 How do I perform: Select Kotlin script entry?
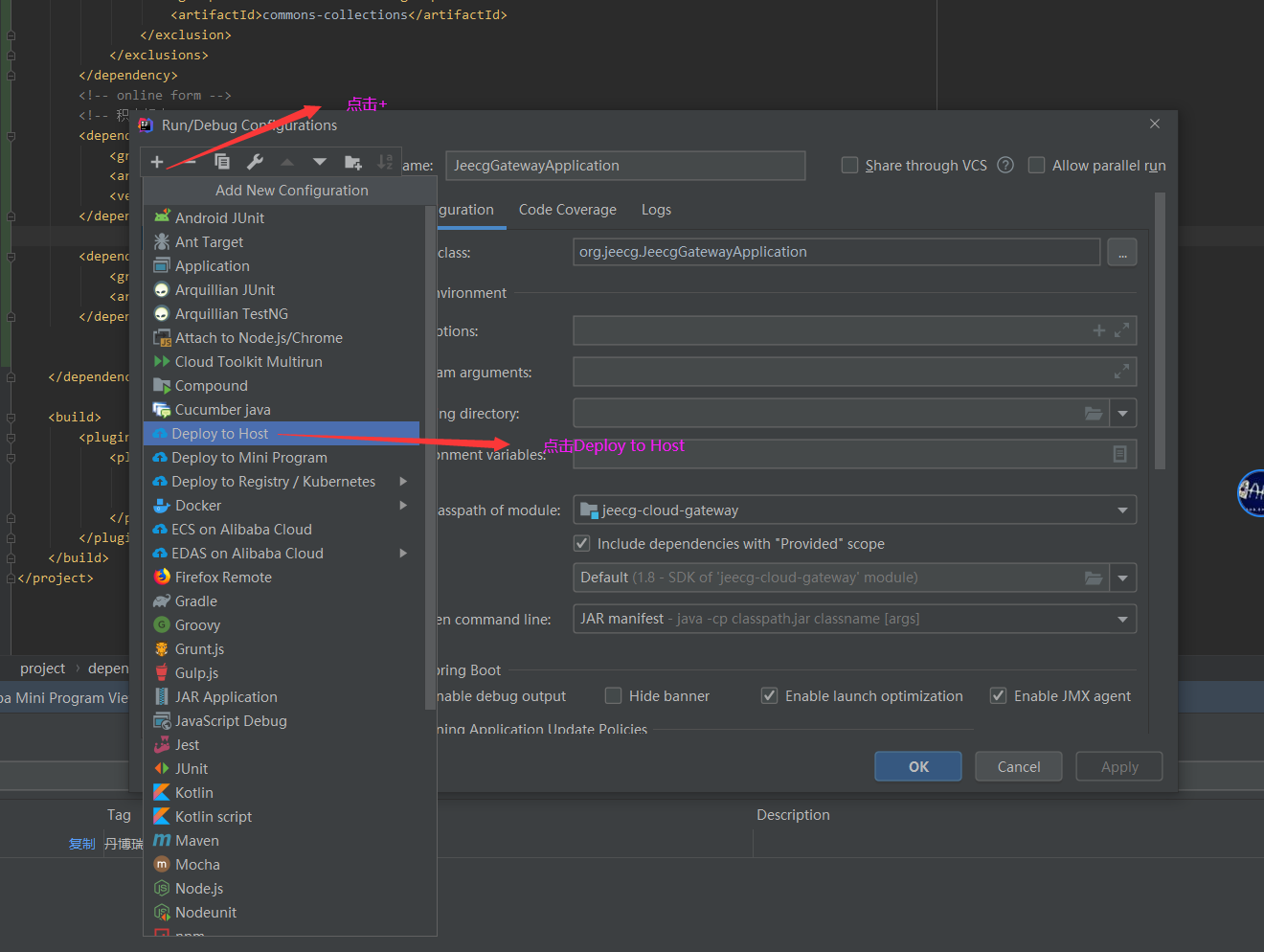[x=282, y=816]
